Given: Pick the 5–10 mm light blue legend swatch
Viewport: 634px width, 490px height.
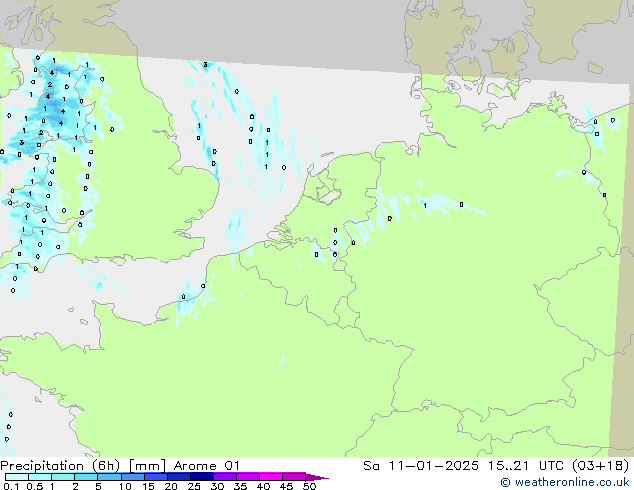Looking at the screenshot, I should click(x=109, y=477).
